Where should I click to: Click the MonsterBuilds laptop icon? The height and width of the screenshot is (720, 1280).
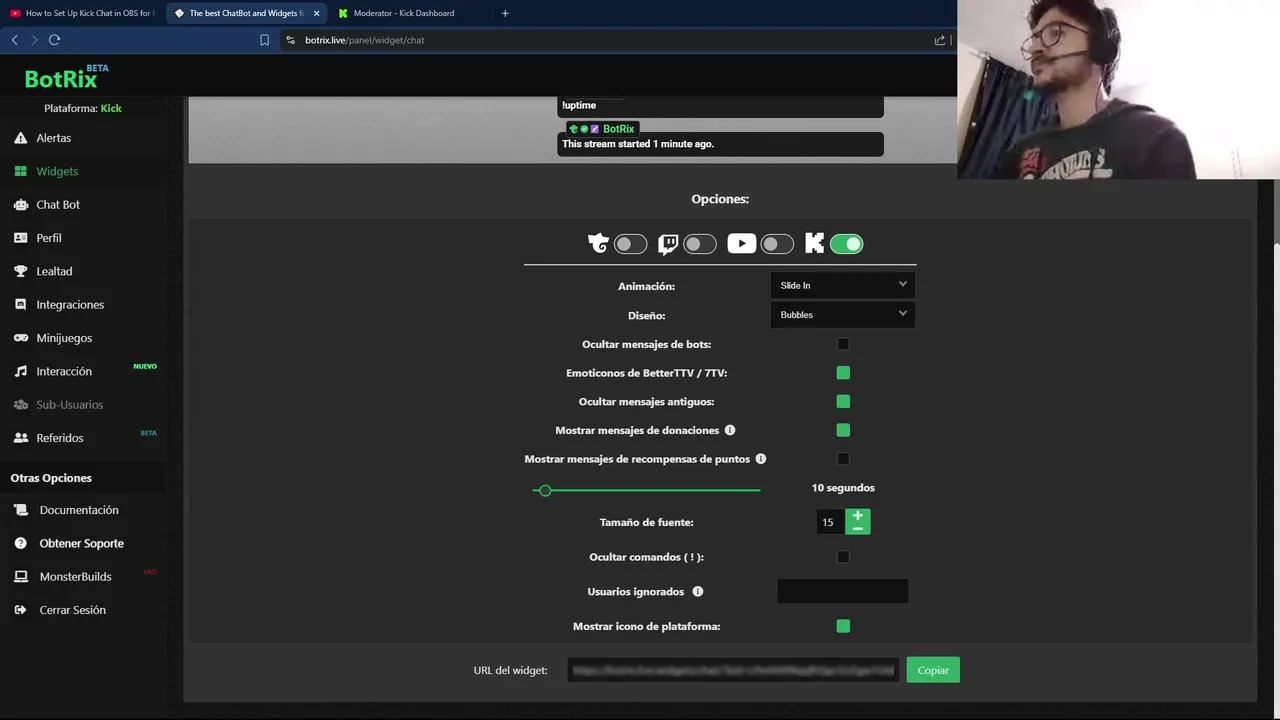click(x=21, y=577)
